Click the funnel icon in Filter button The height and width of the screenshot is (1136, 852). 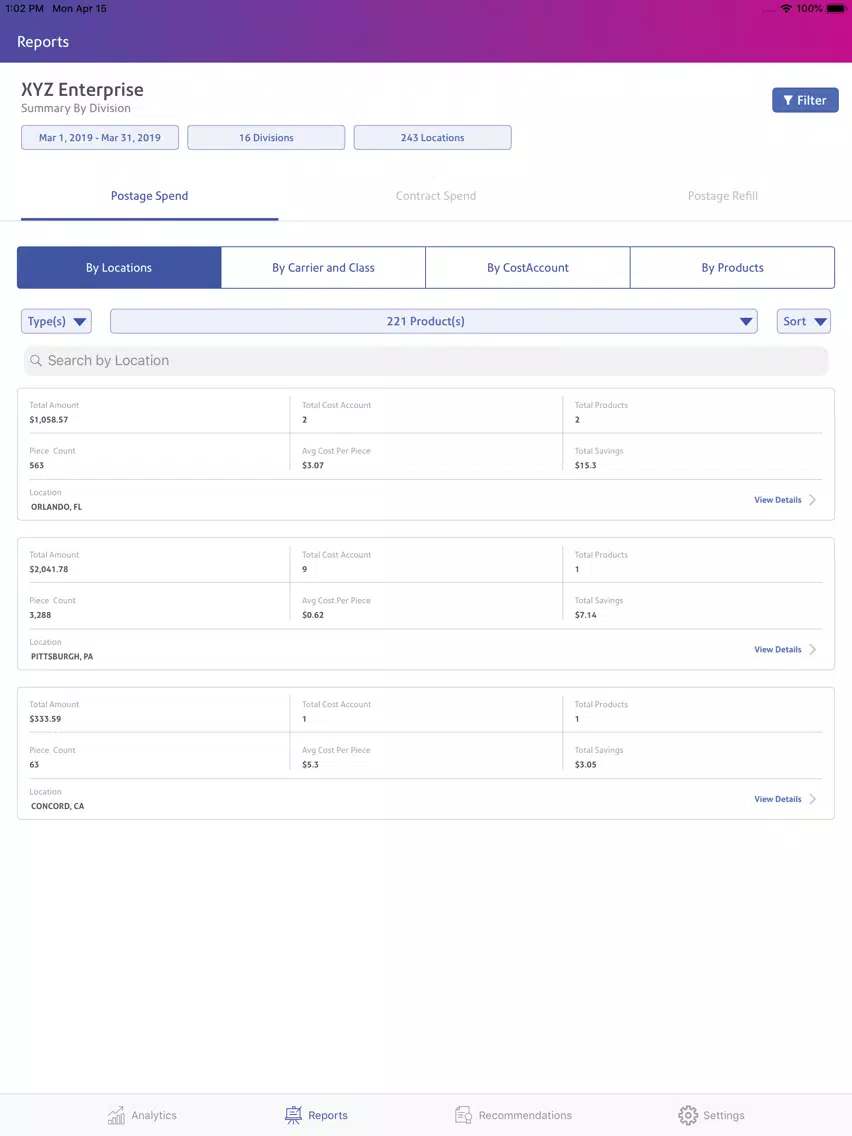pos(788,101)
